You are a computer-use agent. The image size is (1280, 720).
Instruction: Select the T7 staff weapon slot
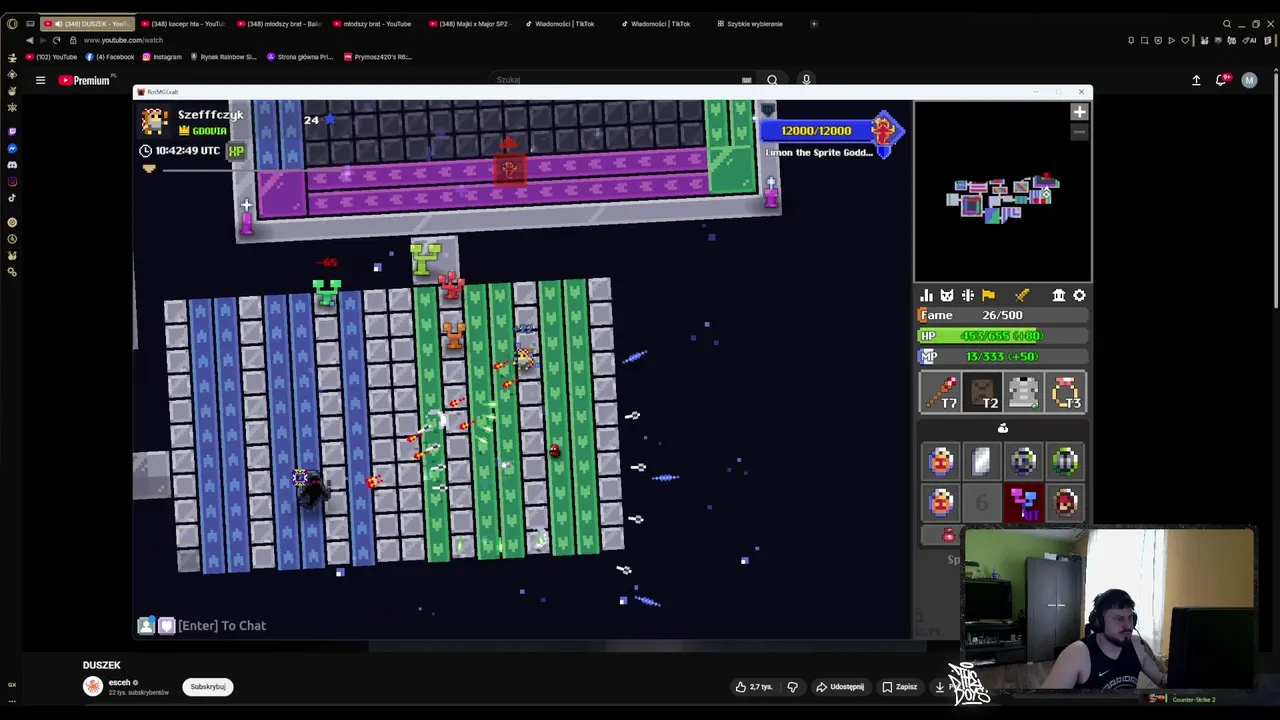click(940, 392)
